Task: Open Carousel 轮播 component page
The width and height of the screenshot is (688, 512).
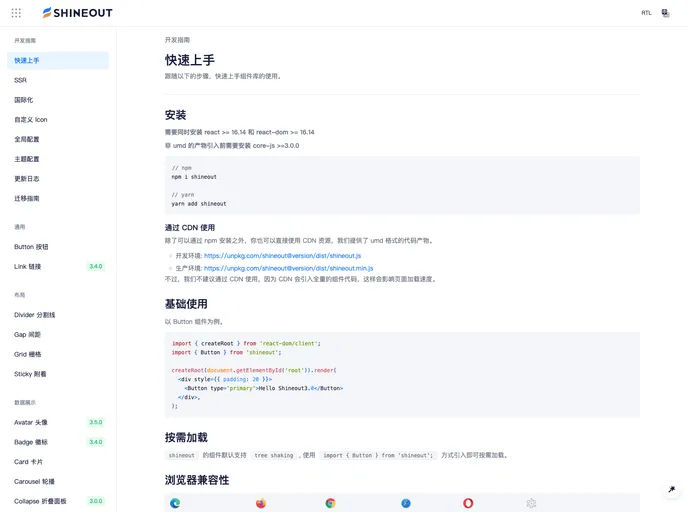Action: [x=58, y=482]
